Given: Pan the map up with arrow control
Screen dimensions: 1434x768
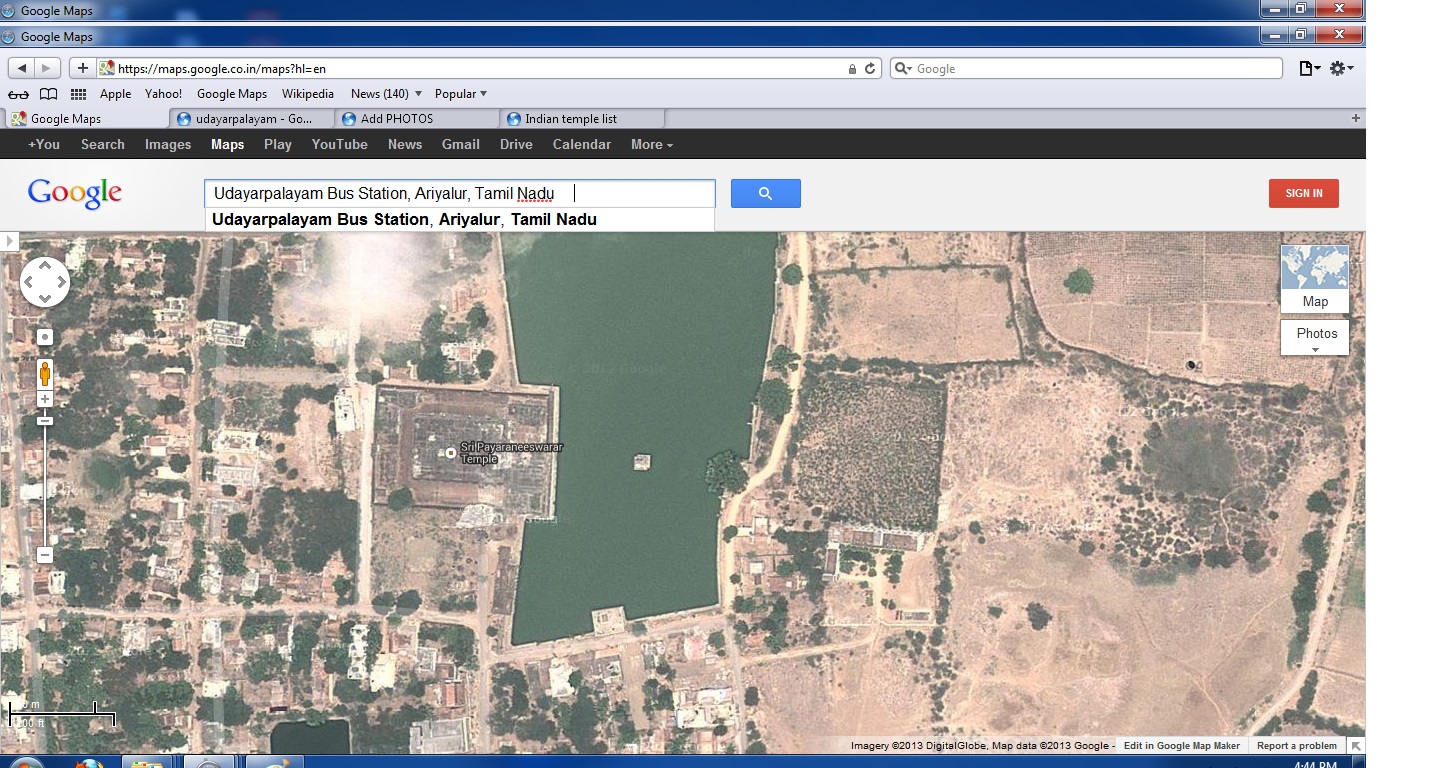Looking at the screenshot, I should point(45,265).
